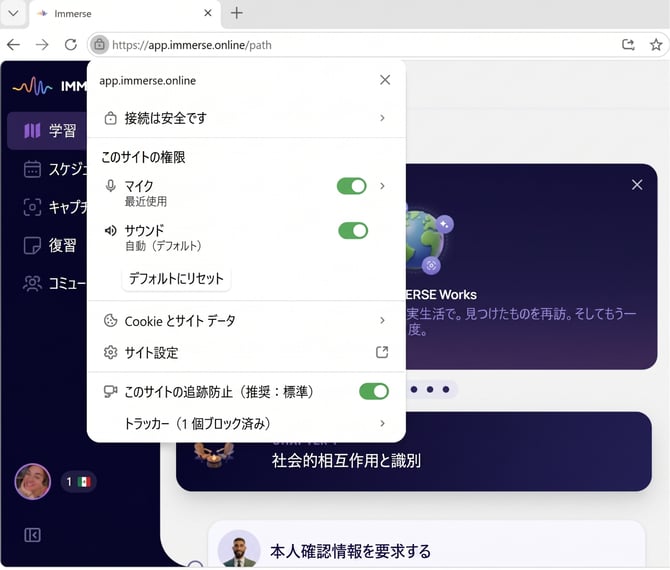This screenshot has height=570, width=670.
Task: Close the site info popup
Action: click(385, 80)
